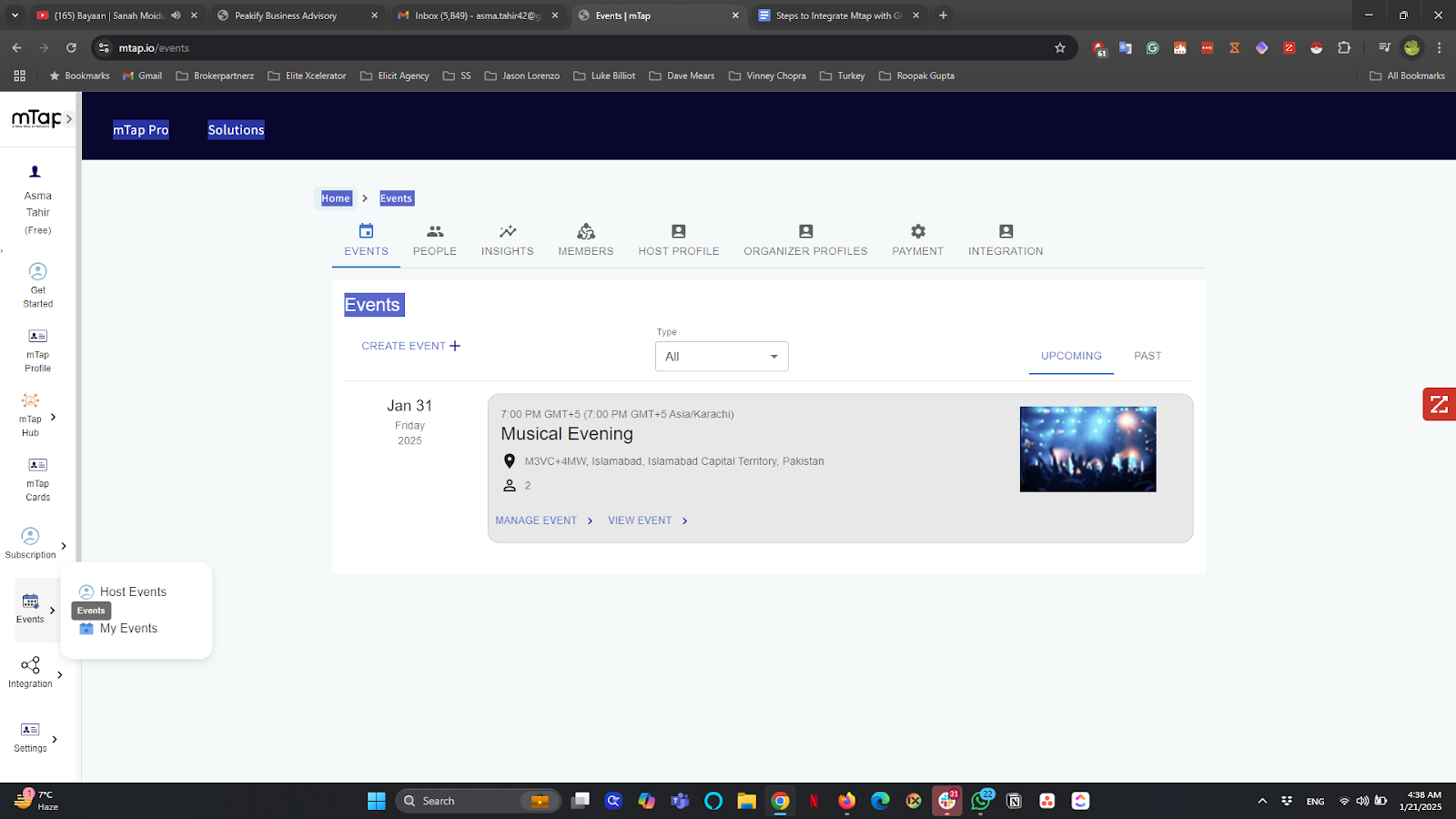Screen dimensions: 1456x819
Task: Click the Get Started sidebar icon
Action: (x=37, y=271)
